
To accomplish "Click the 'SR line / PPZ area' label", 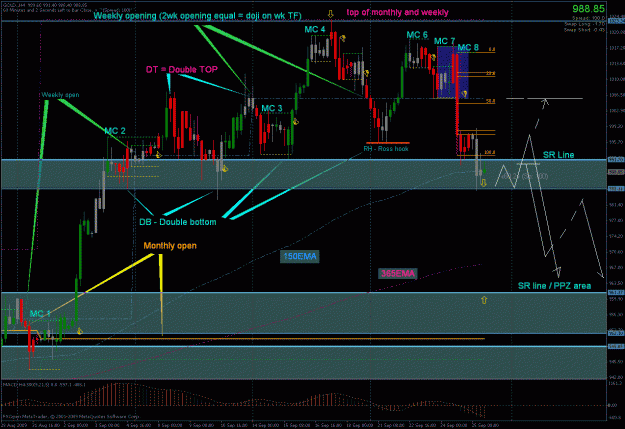I will pos(554,286).
